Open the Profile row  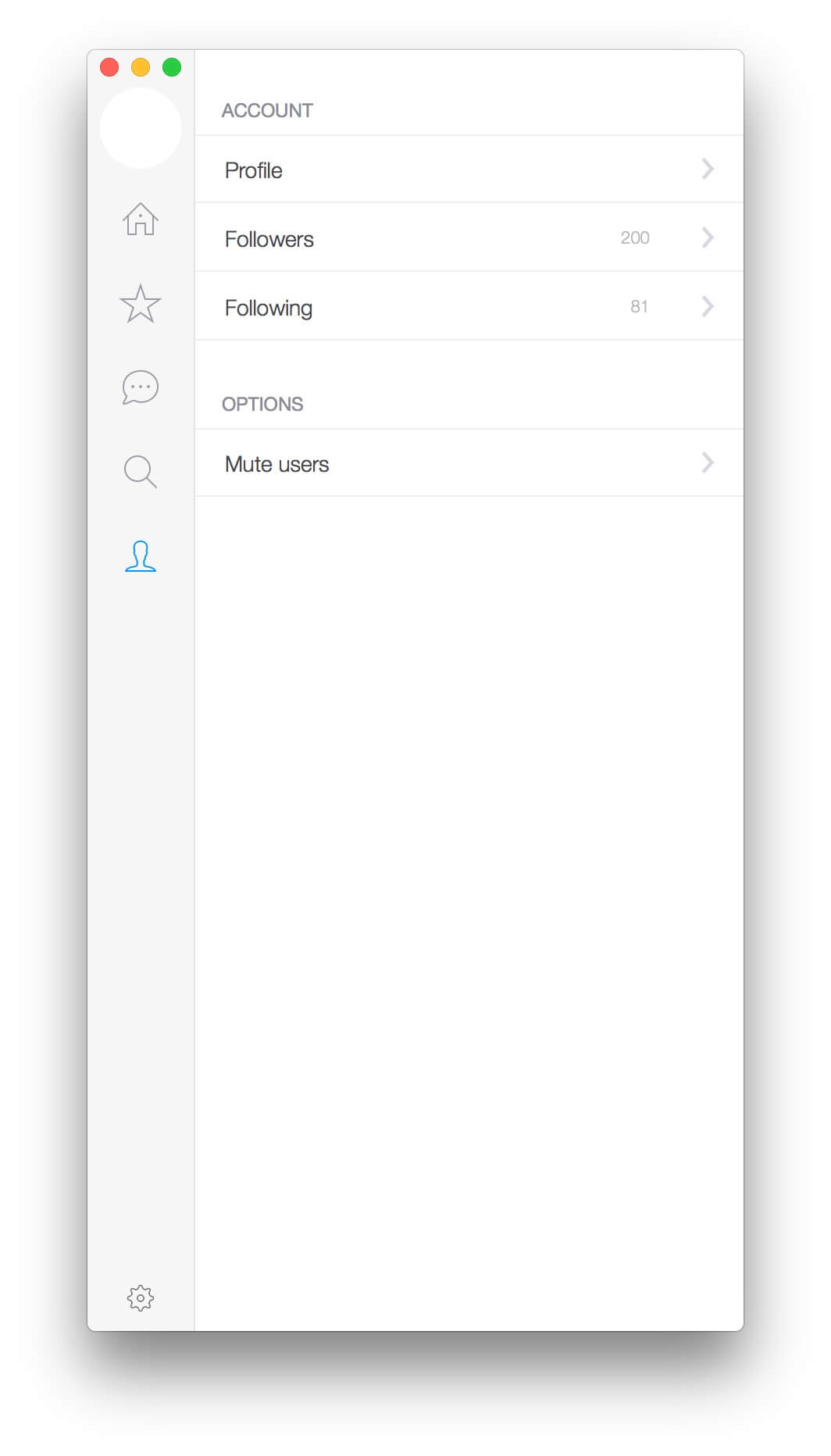click(469, 170)
